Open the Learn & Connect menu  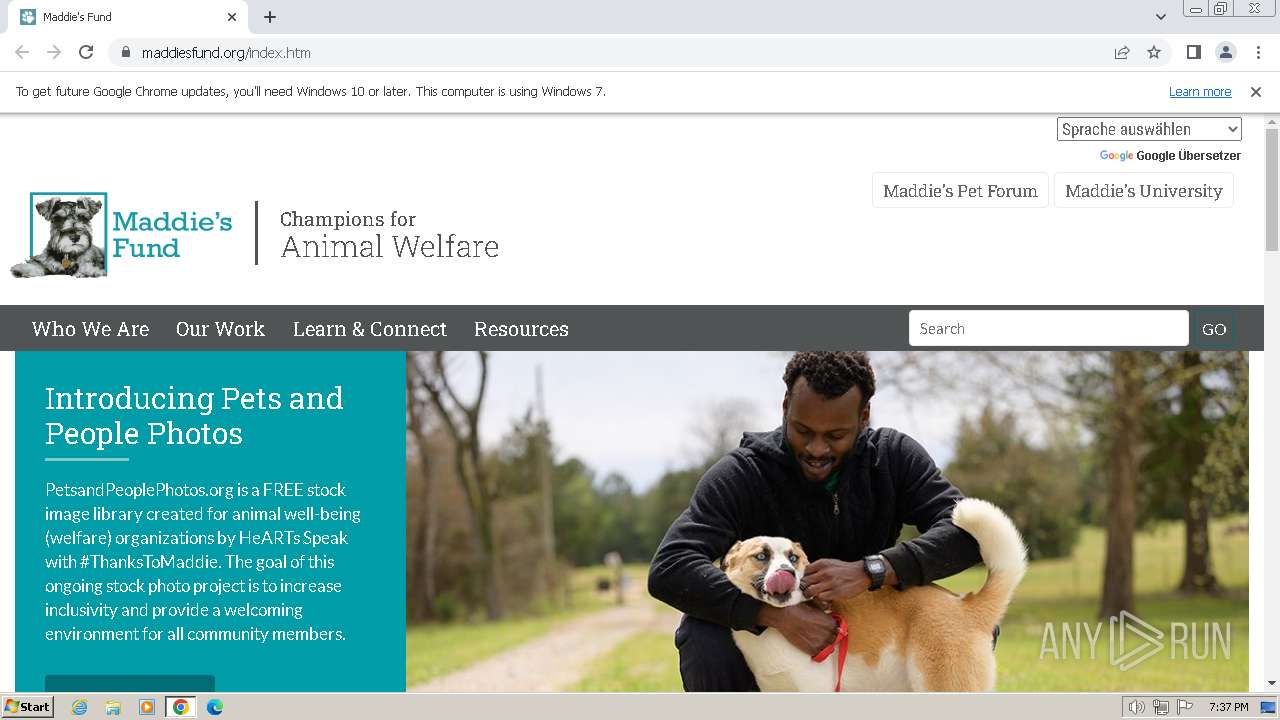point(370,329)
